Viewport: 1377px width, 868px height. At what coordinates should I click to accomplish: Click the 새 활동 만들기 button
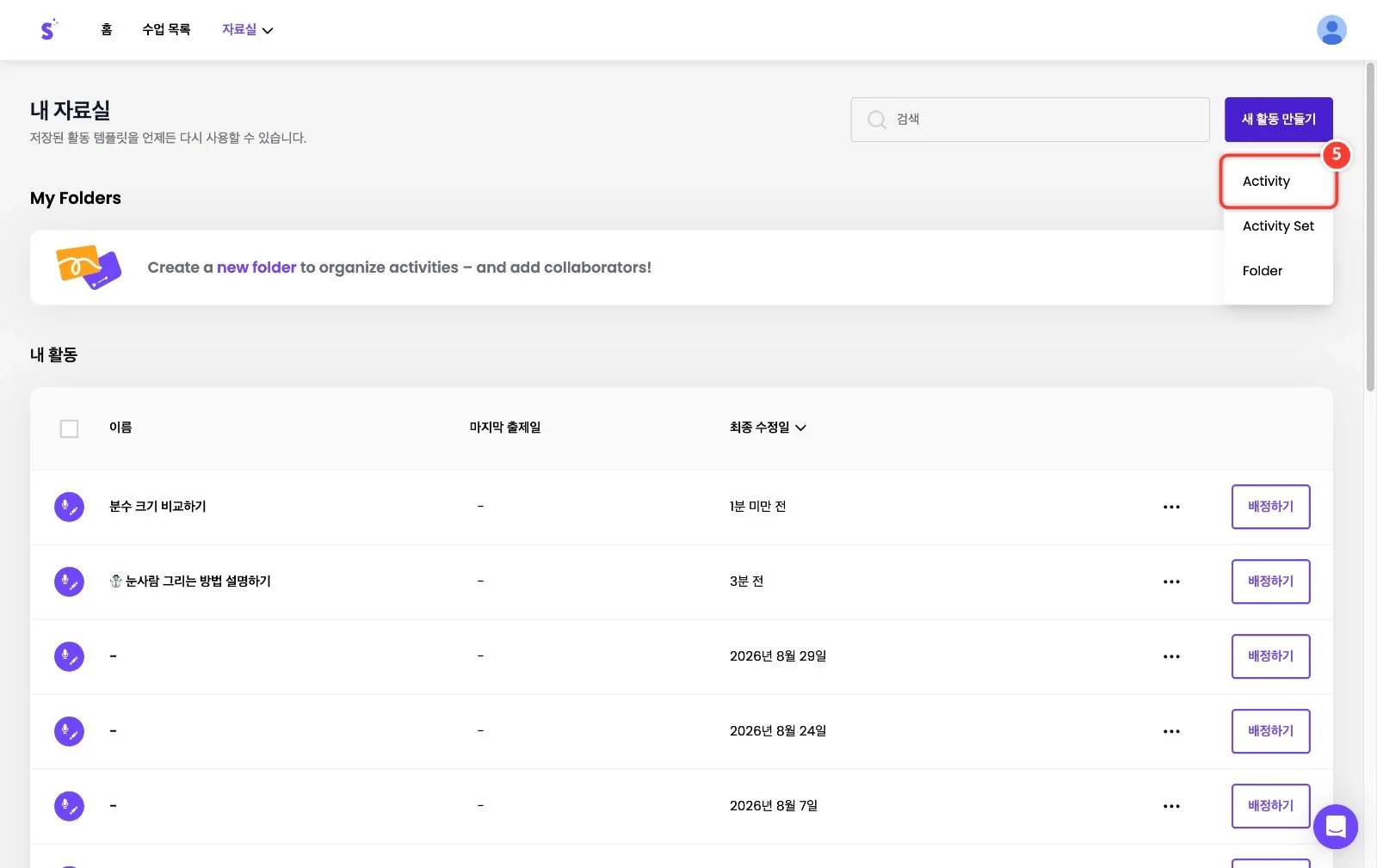[x=1278, y=120]
